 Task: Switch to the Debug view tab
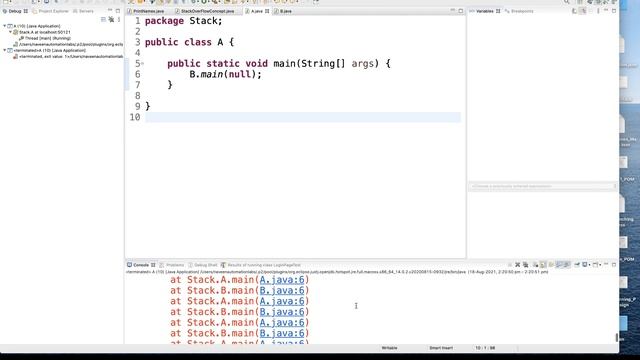15,11
